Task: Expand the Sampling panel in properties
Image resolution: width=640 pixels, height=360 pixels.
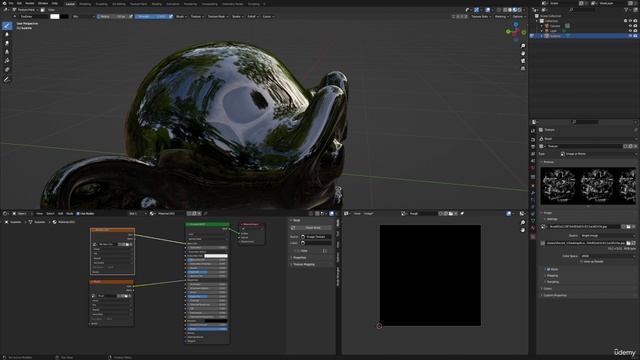Action: [552, 282]
